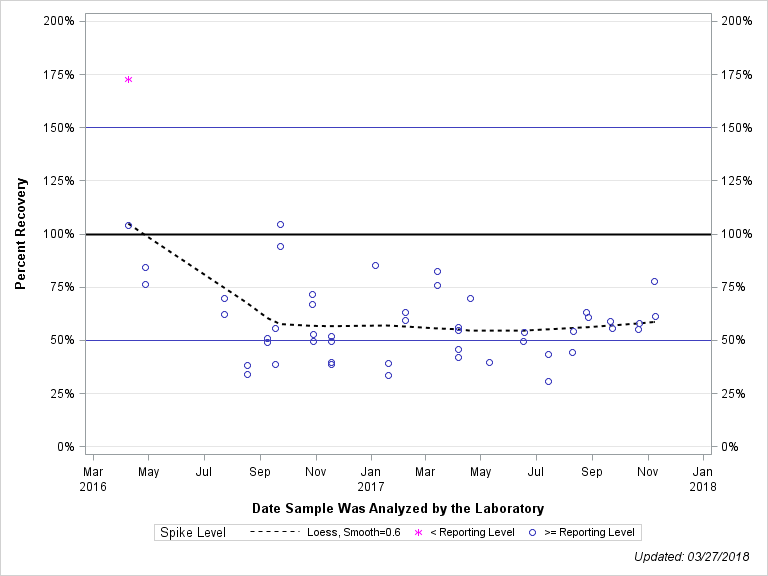Viewport: 768px width, 576px height.
Task: Select the magenta asterisk in the legend
Action: click(418, 532)
